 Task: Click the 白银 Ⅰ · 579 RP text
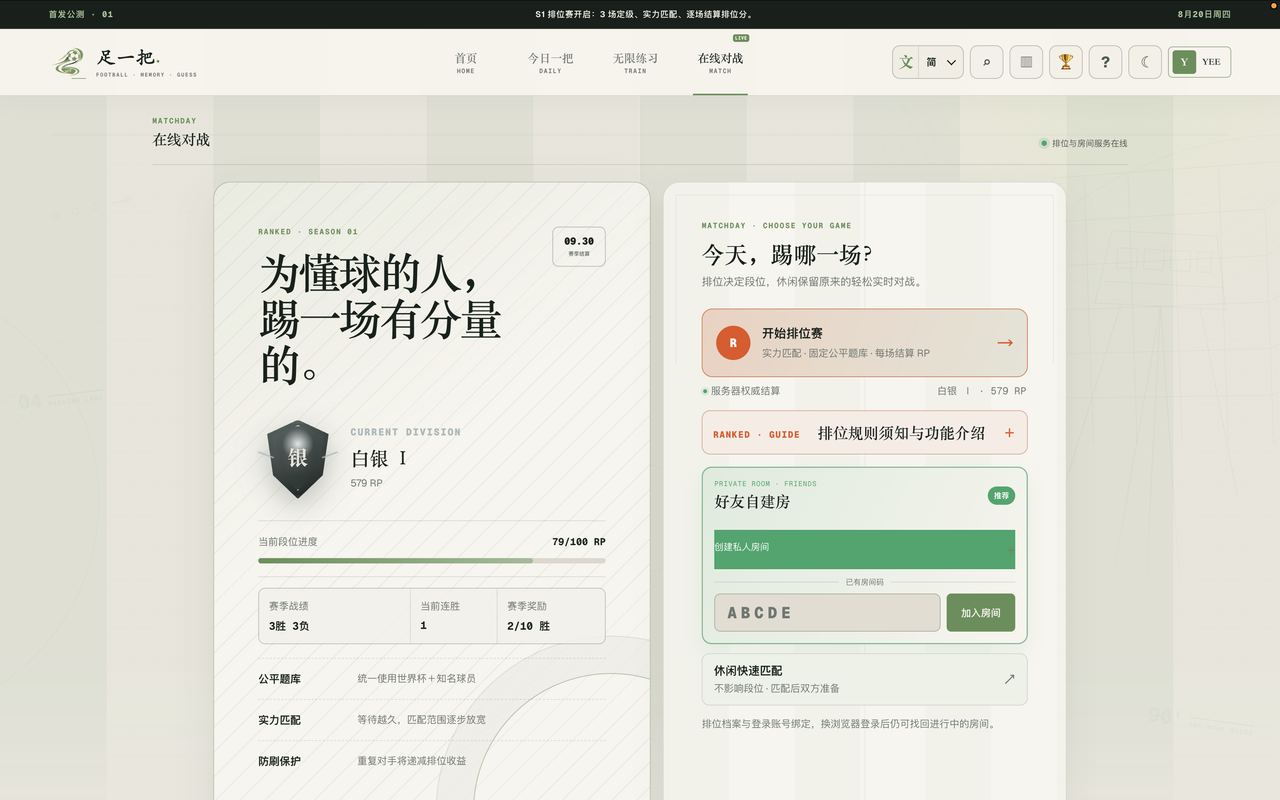point(981,391)
